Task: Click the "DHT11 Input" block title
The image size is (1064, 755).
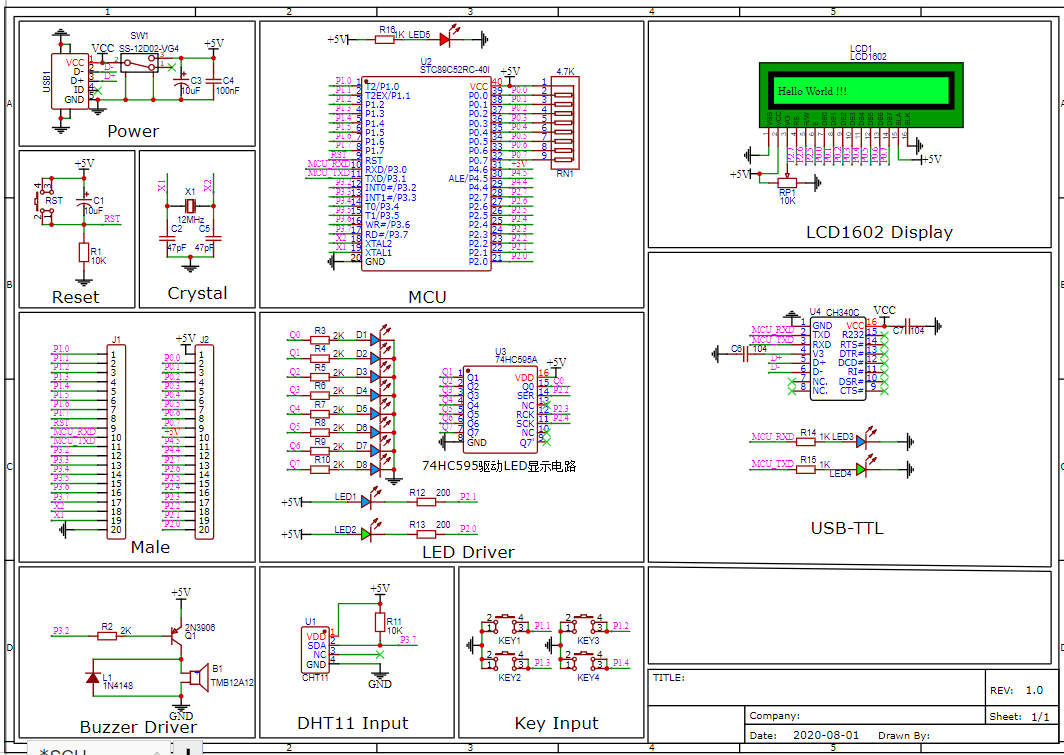Action: (x=353, y=723)
